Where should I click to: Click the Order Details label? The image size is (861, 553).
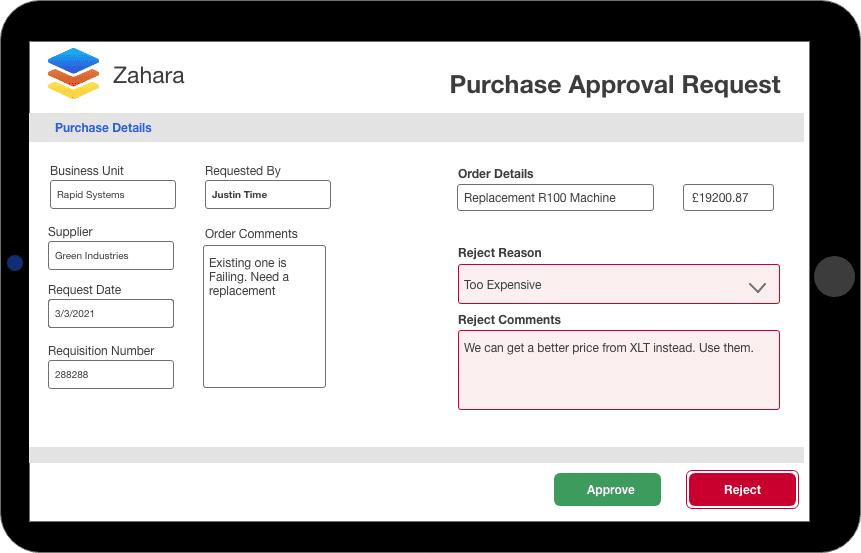tap(495, 174)
